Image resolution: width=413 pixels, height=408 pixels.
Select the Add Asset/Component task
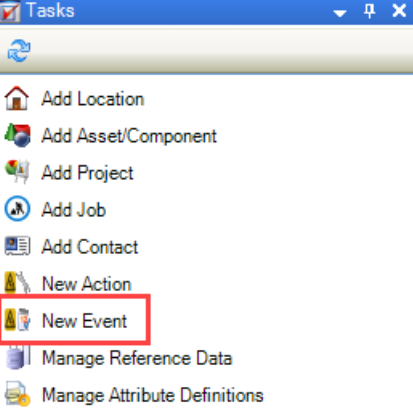[129, 136]
